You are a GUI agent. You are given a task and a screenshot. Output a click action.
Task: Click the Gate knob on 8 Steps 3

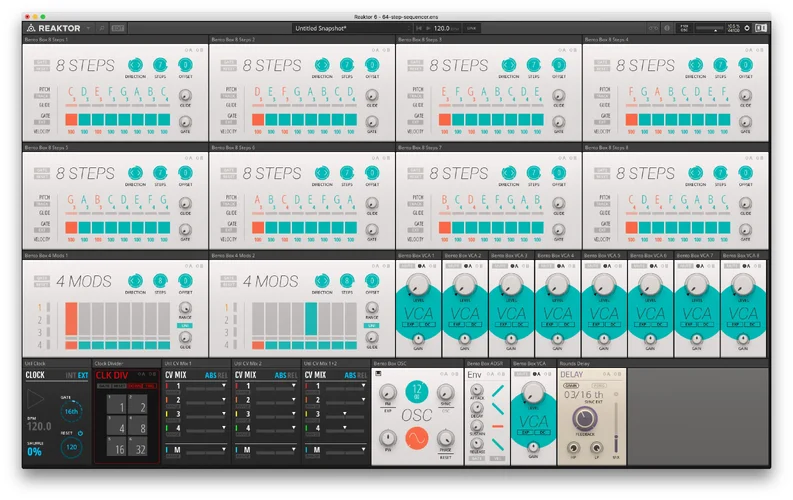(x=558, y=122)
